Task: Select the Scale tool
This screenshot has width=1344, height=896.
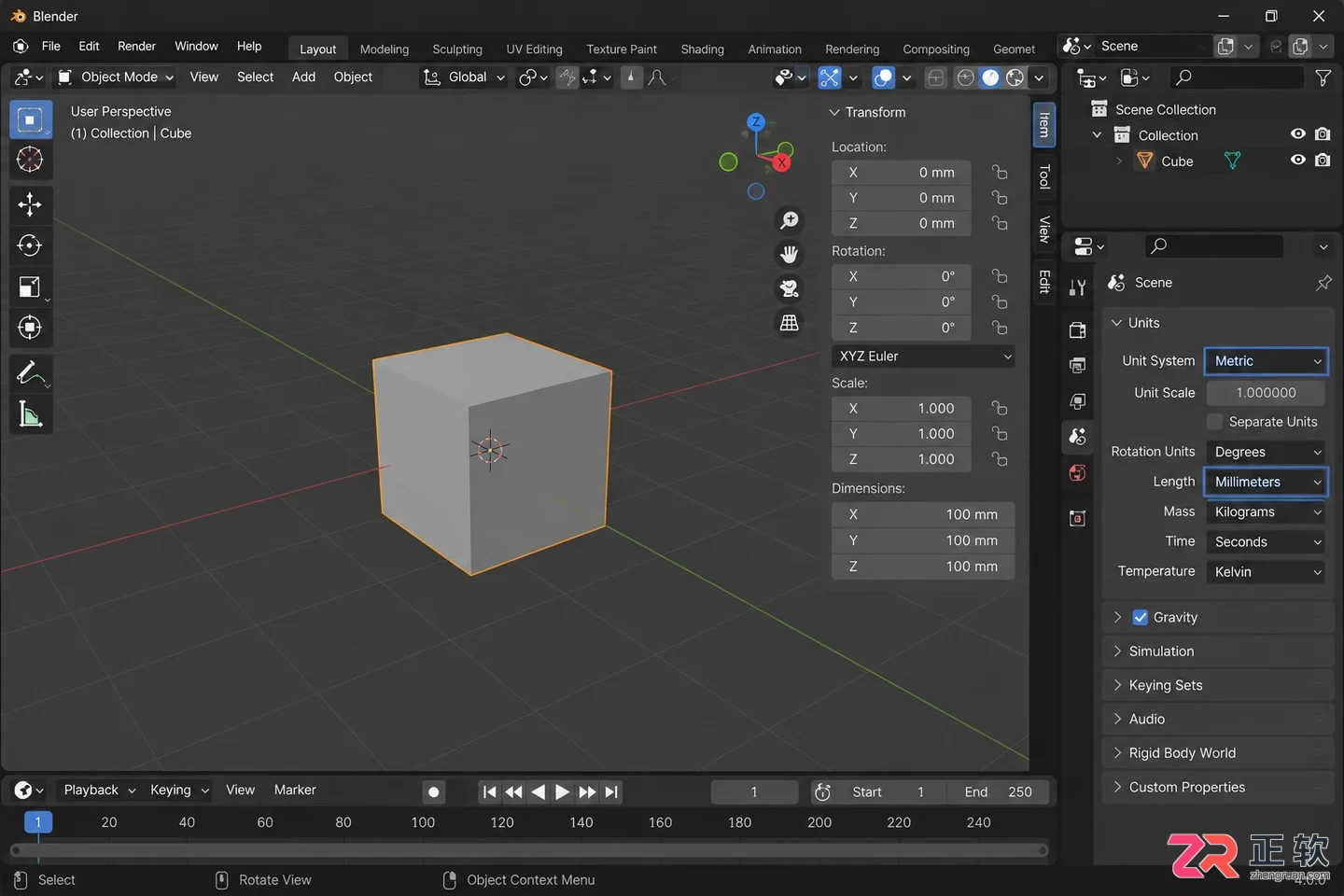Action: click(x=30, y=287)
